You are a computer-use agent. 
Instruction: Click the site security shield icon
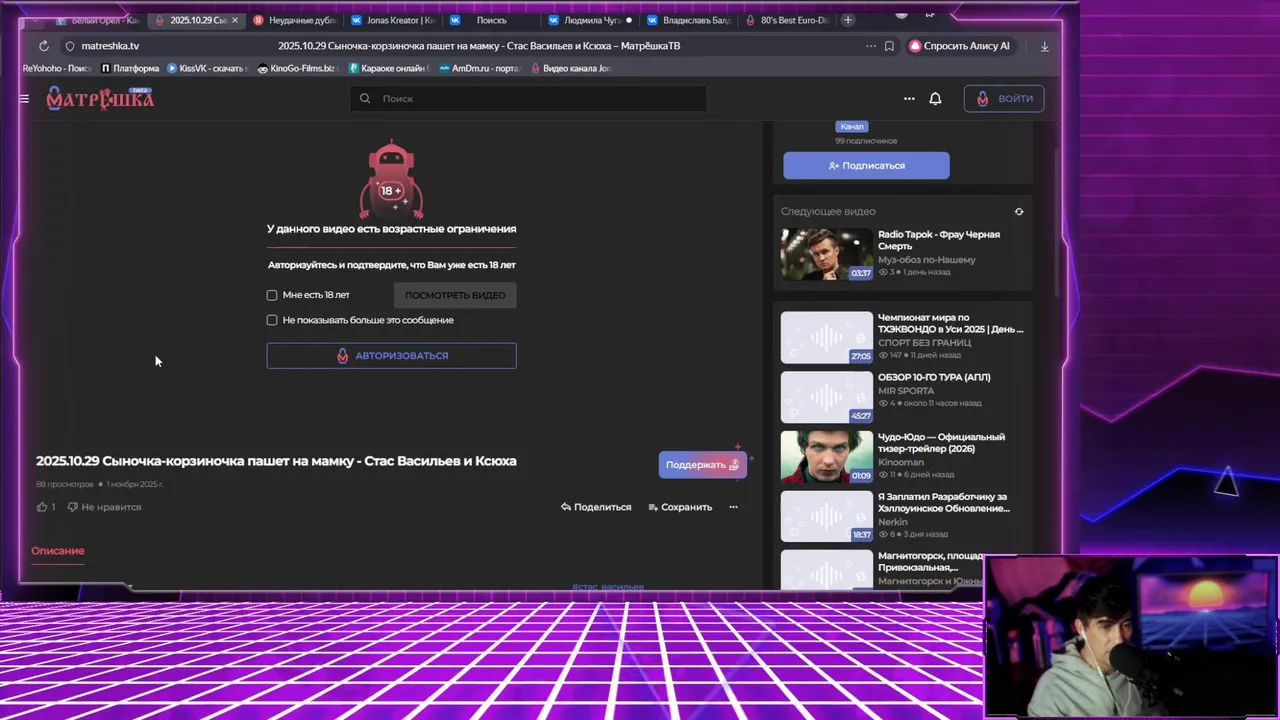(x=70, y=46)
